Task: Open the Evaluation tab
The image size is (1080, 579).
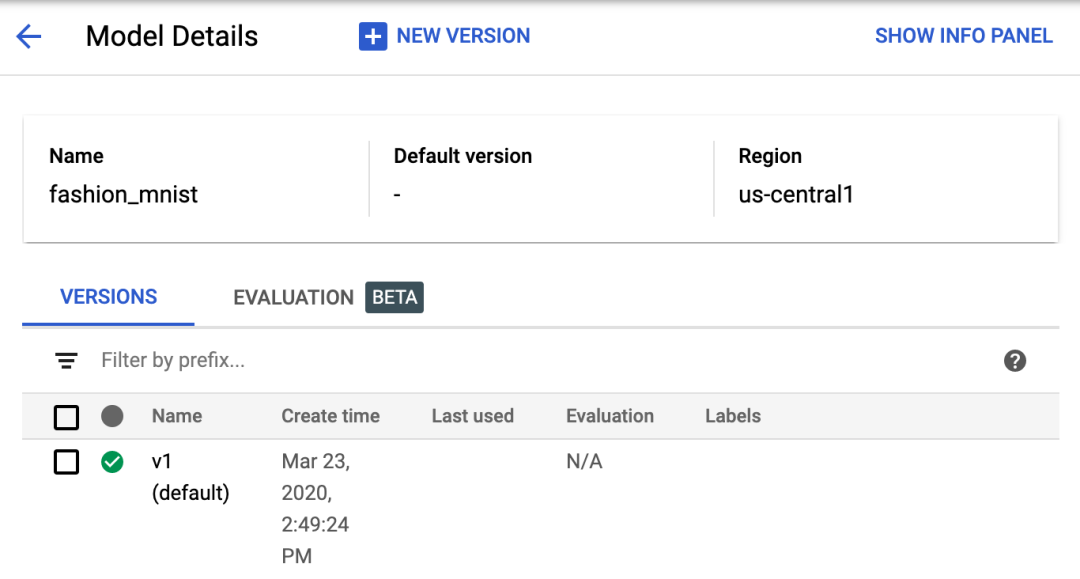Action: point(293,298)
